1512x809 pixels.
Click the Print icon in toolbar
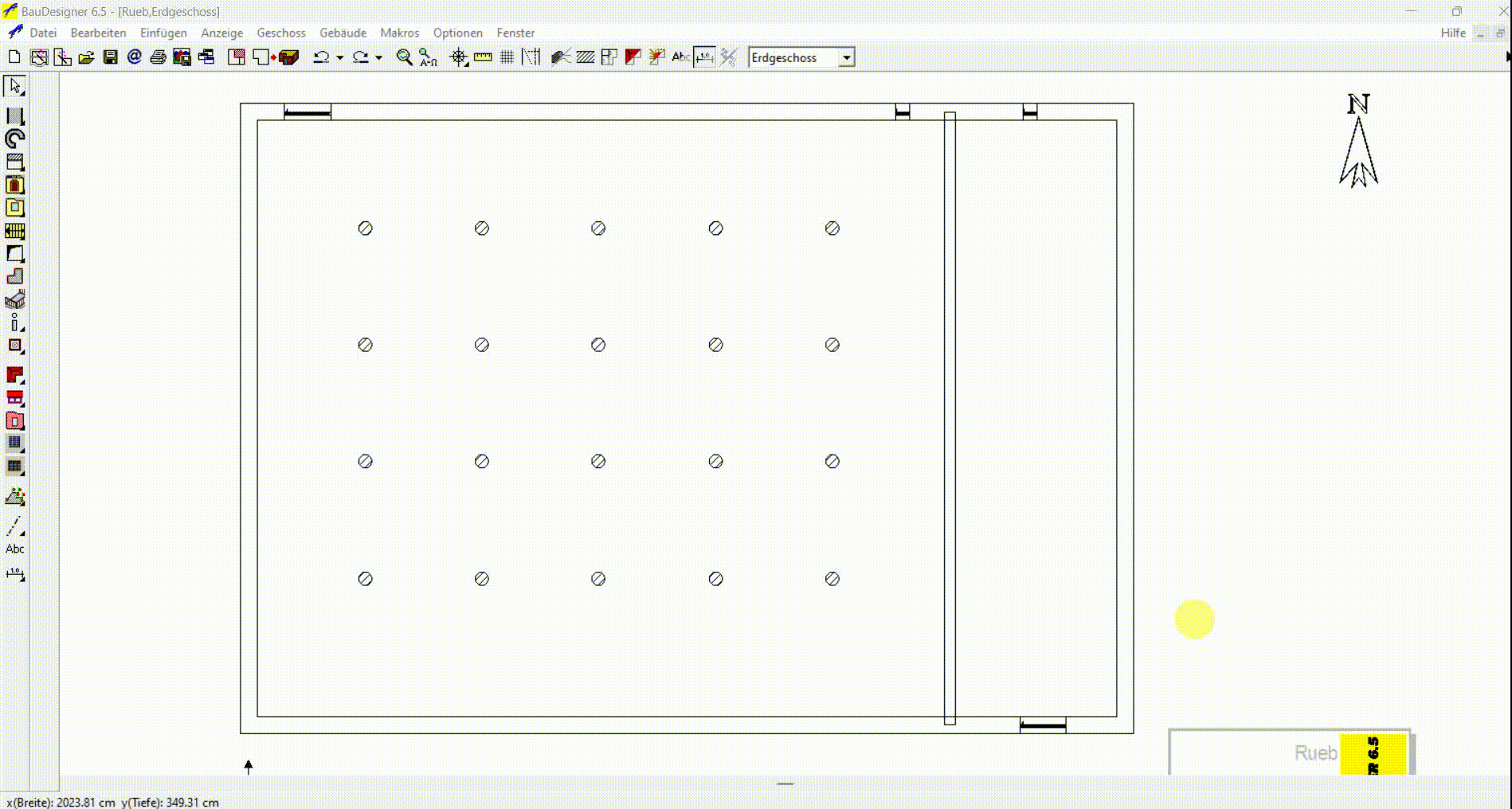tap(158, 57)
